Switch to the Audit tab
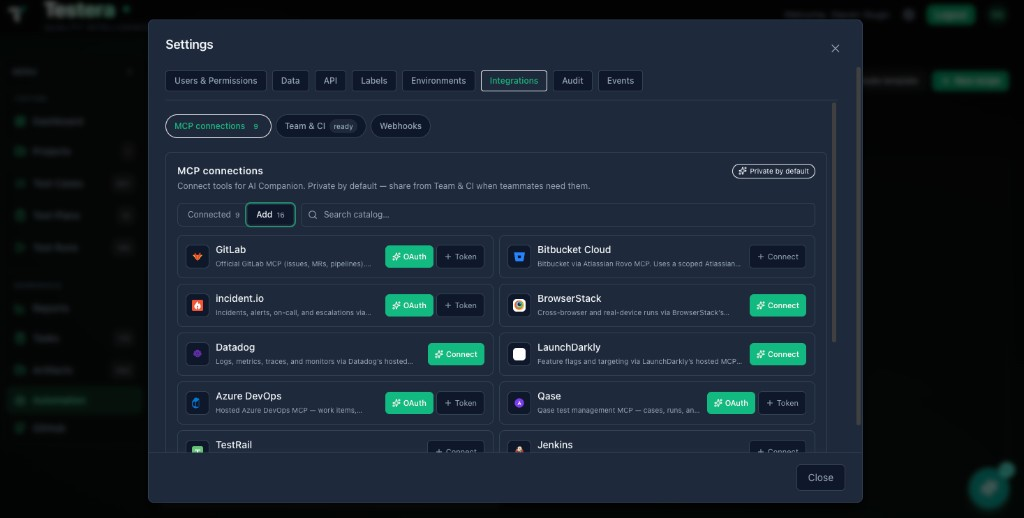 coord(573,81)
